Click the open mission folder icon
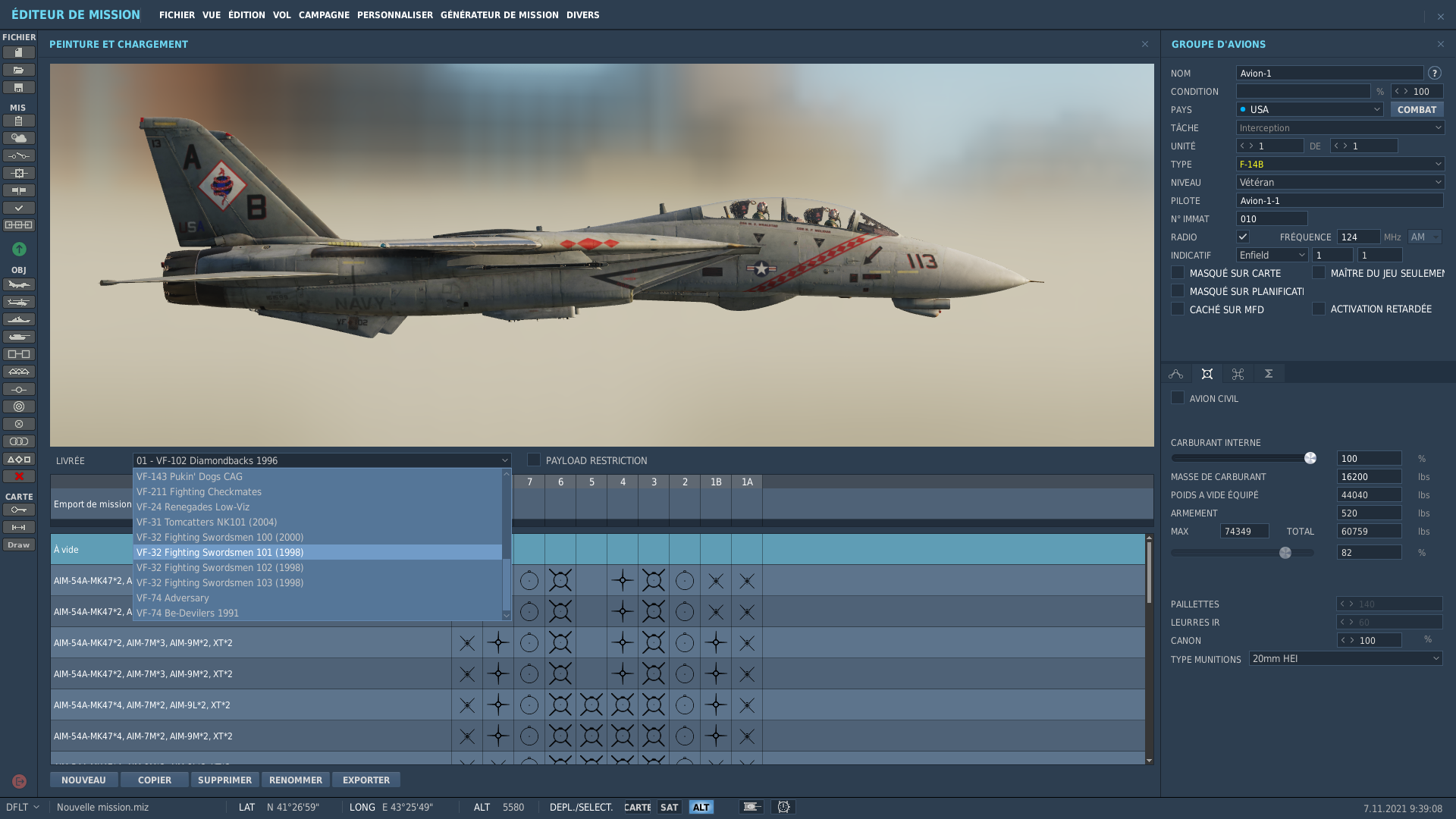 pos(19,70)
